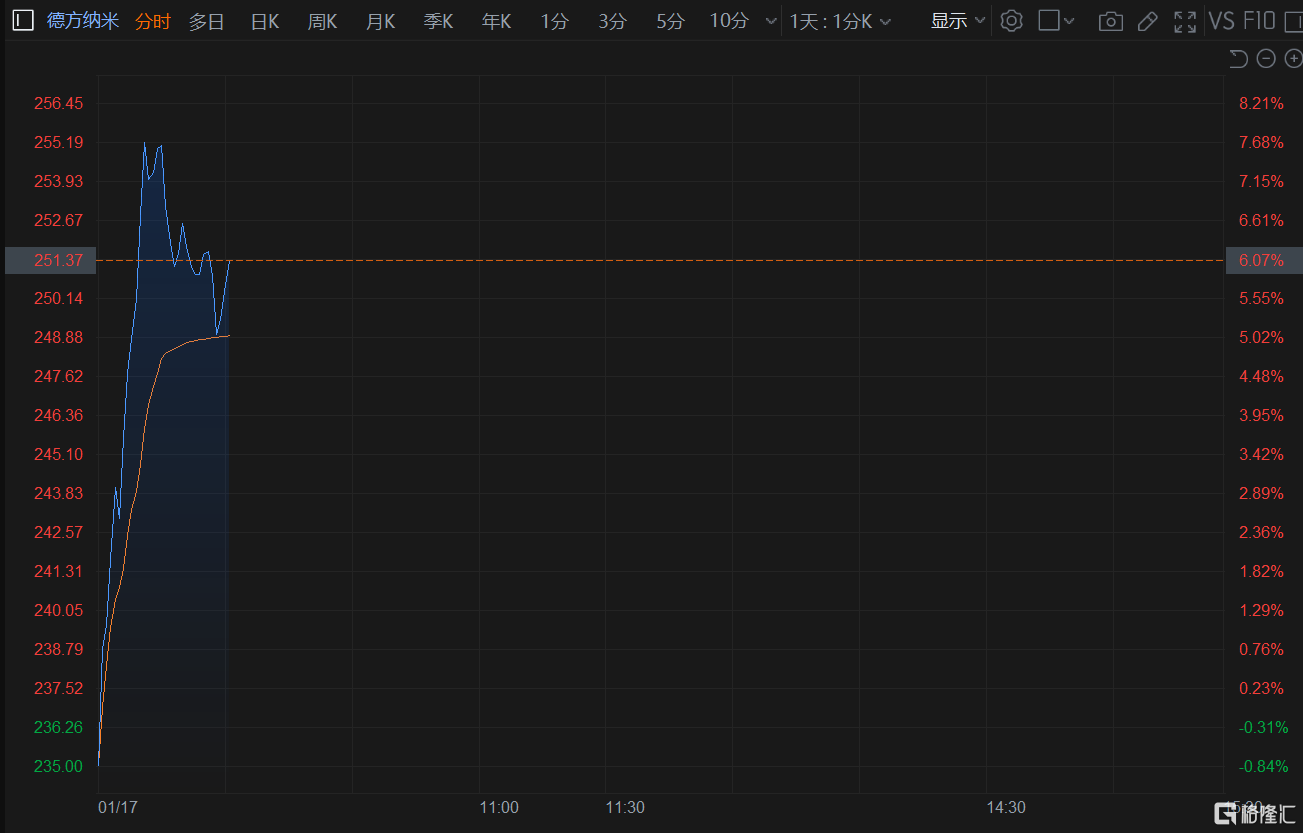
Task: Click the 8.21% percentage axis label
Action: pyautogui.click(x=1261, y=103)
